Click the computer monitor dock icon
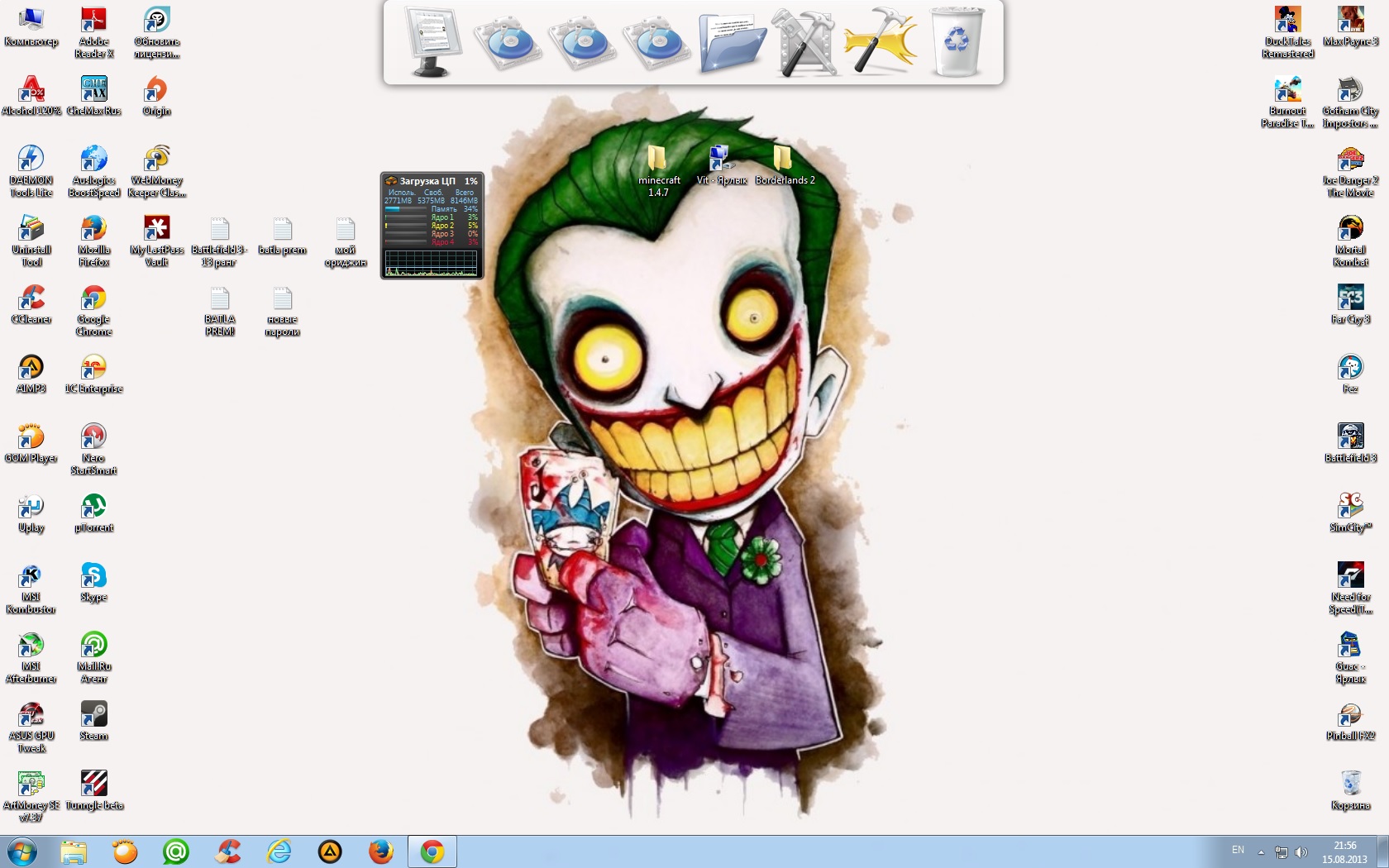This screenshot has width=1389, height=868. tap(432, 41)
